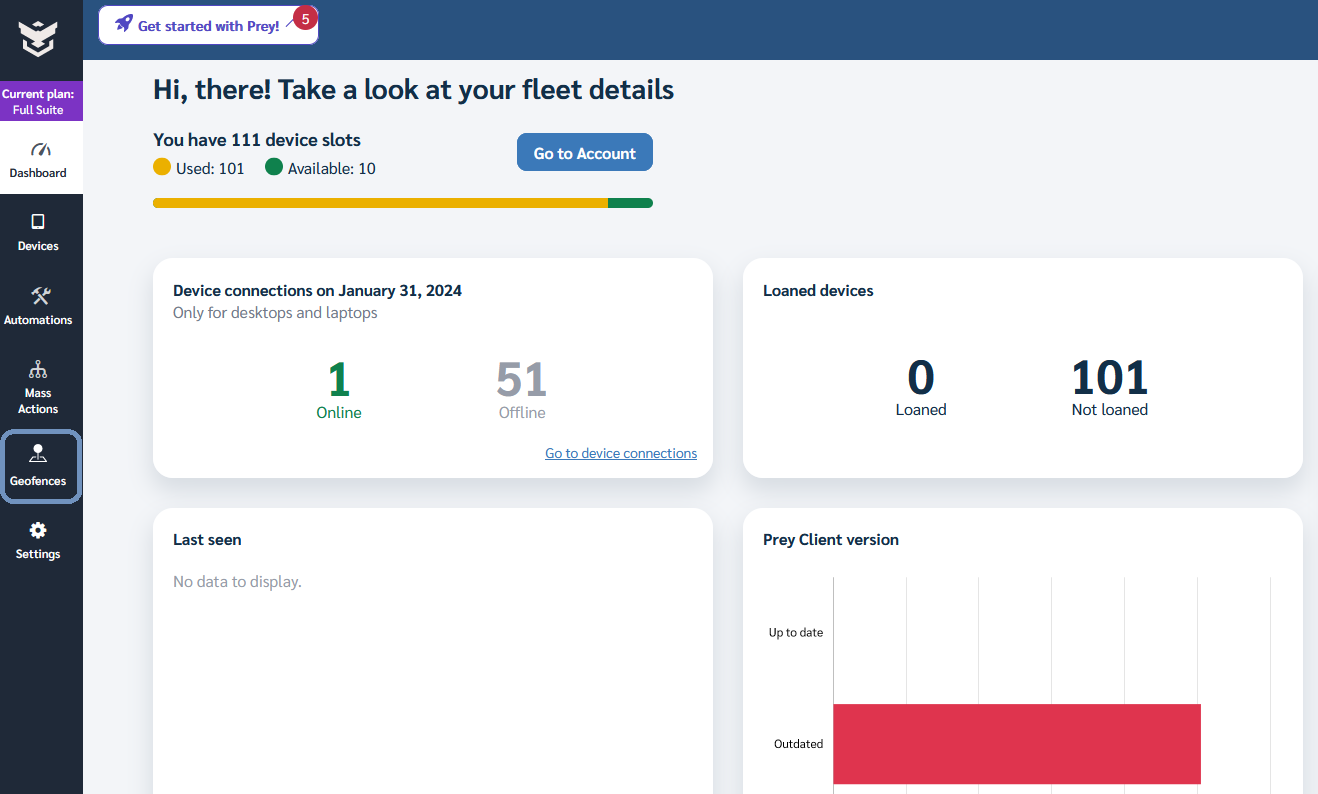
Task: Click Device connections on January 31, 2024 heading
Action: tap(317, 291)
